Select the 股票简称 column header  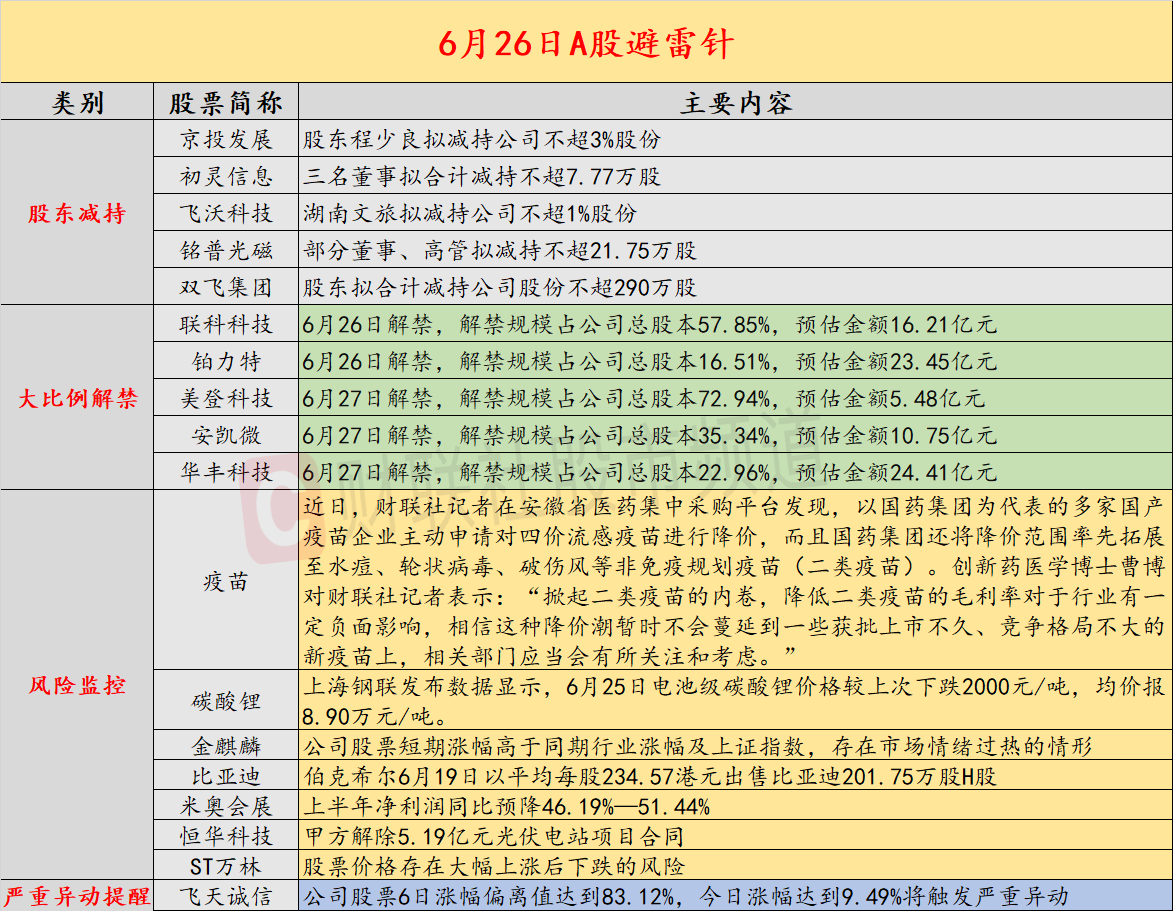click(x=226, y=103)
